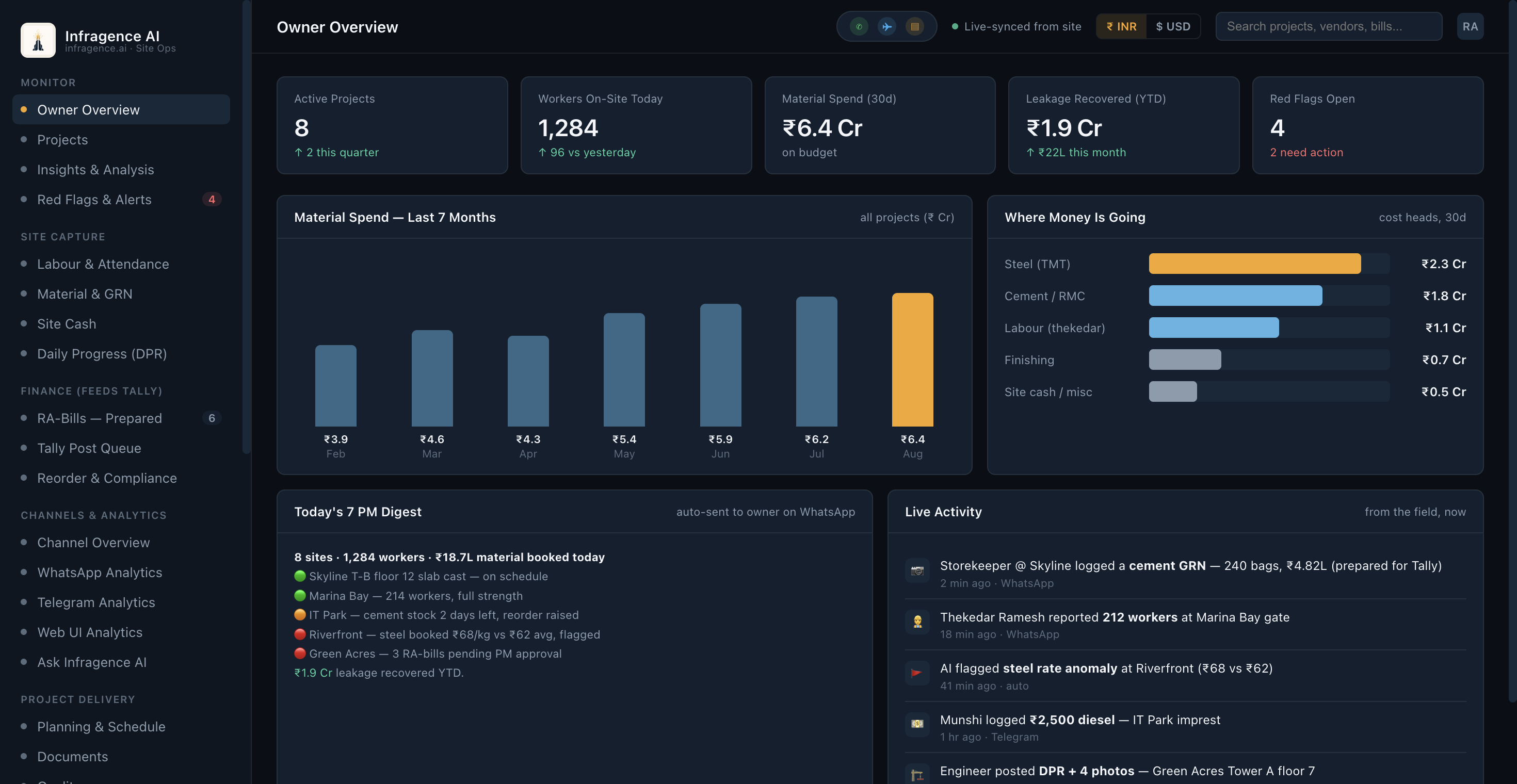The height and width of the screenshot is (784, 1517).
Task: Click the Mar bar in spend chart
Action: click(x=432, y=378)
